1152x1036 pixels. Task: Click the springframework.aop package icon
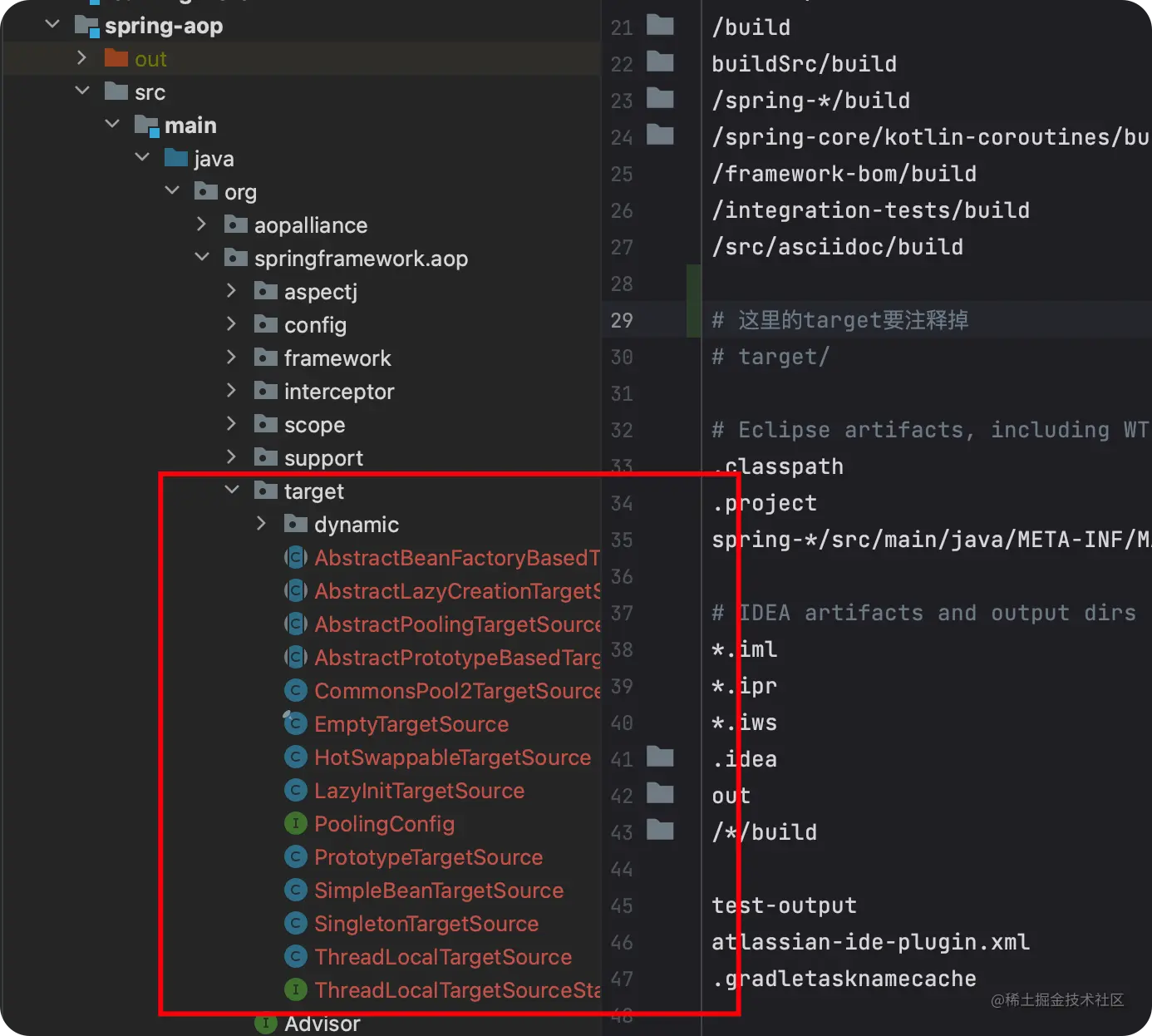(236, 258)
